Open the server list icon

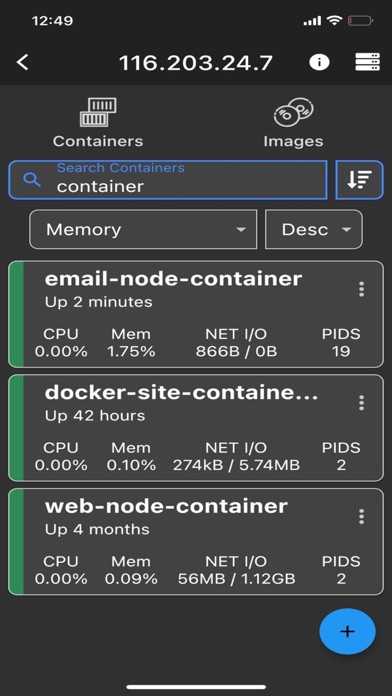368,62
